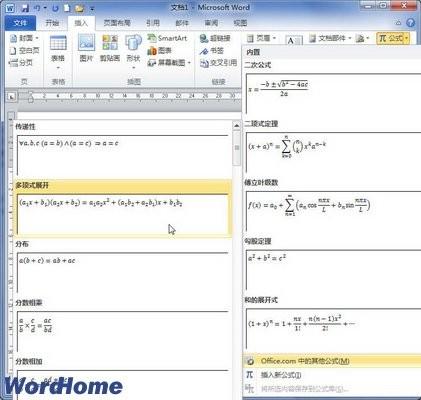Insert a 超链接 hyperlink

215,38
